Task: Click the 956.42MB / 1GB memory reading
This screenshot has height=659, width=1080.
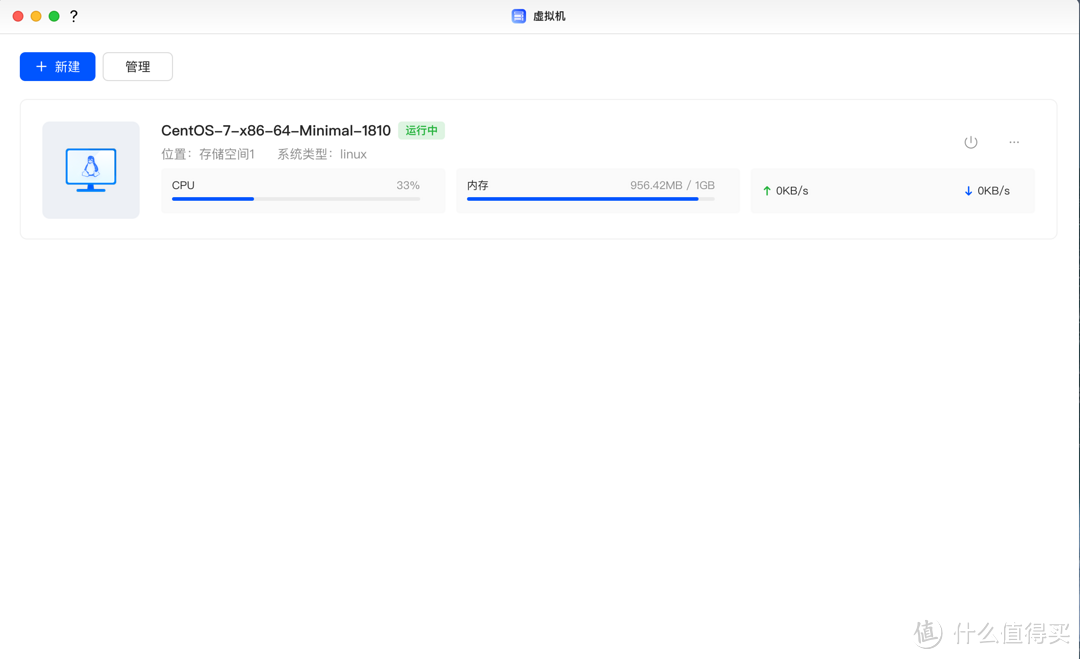Action: [672, 185]
